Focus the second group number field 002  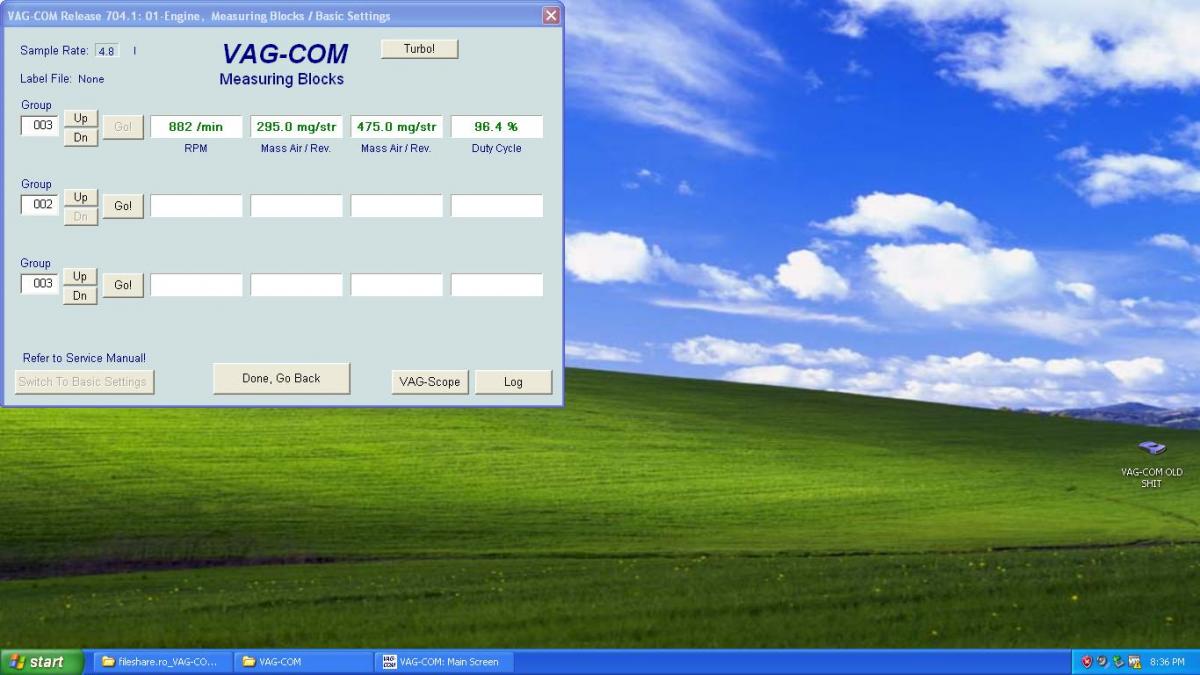[40, 205]
